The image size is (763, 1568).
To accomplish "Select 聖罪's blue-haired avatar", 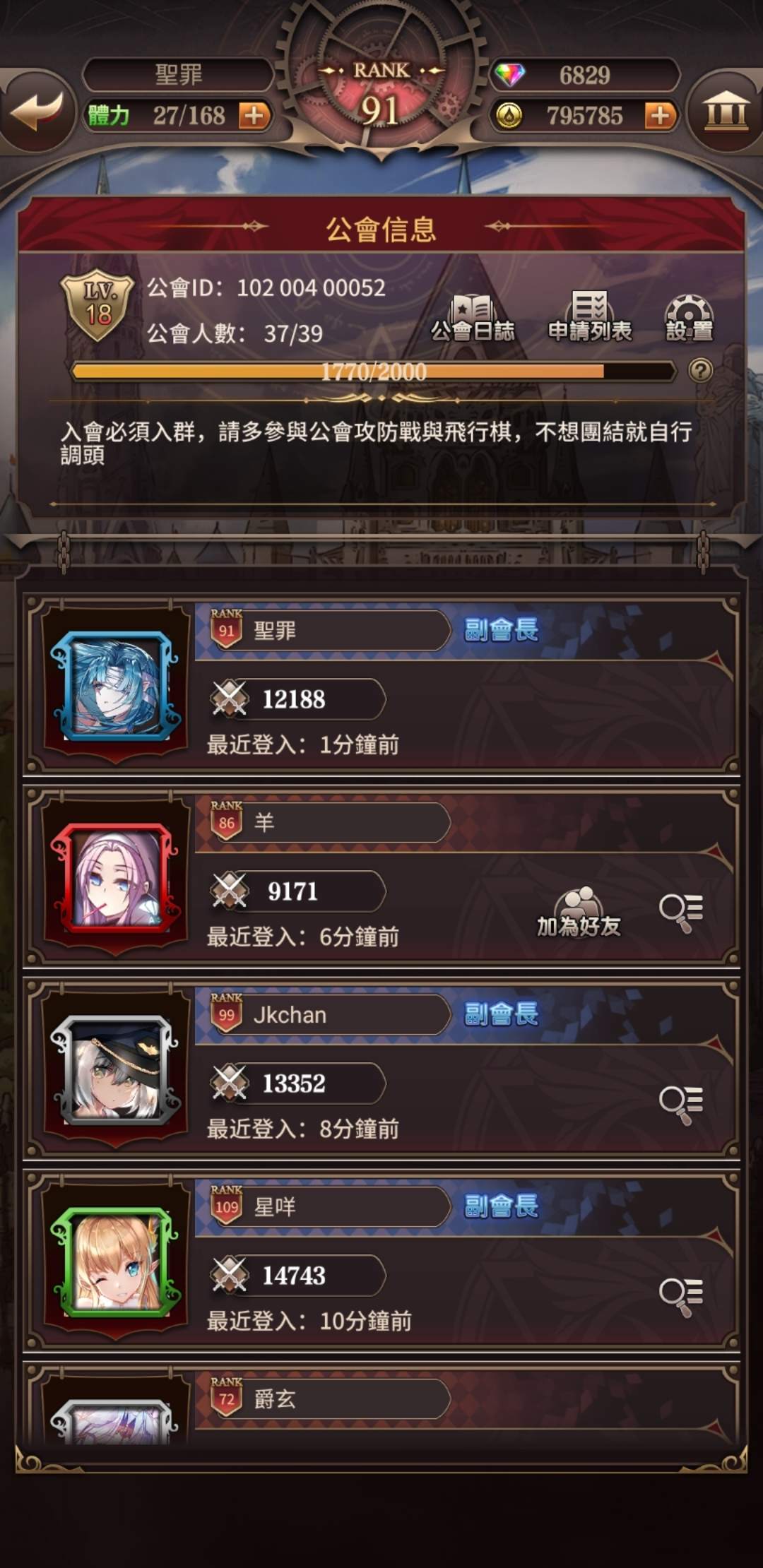I will coord(116,686).
